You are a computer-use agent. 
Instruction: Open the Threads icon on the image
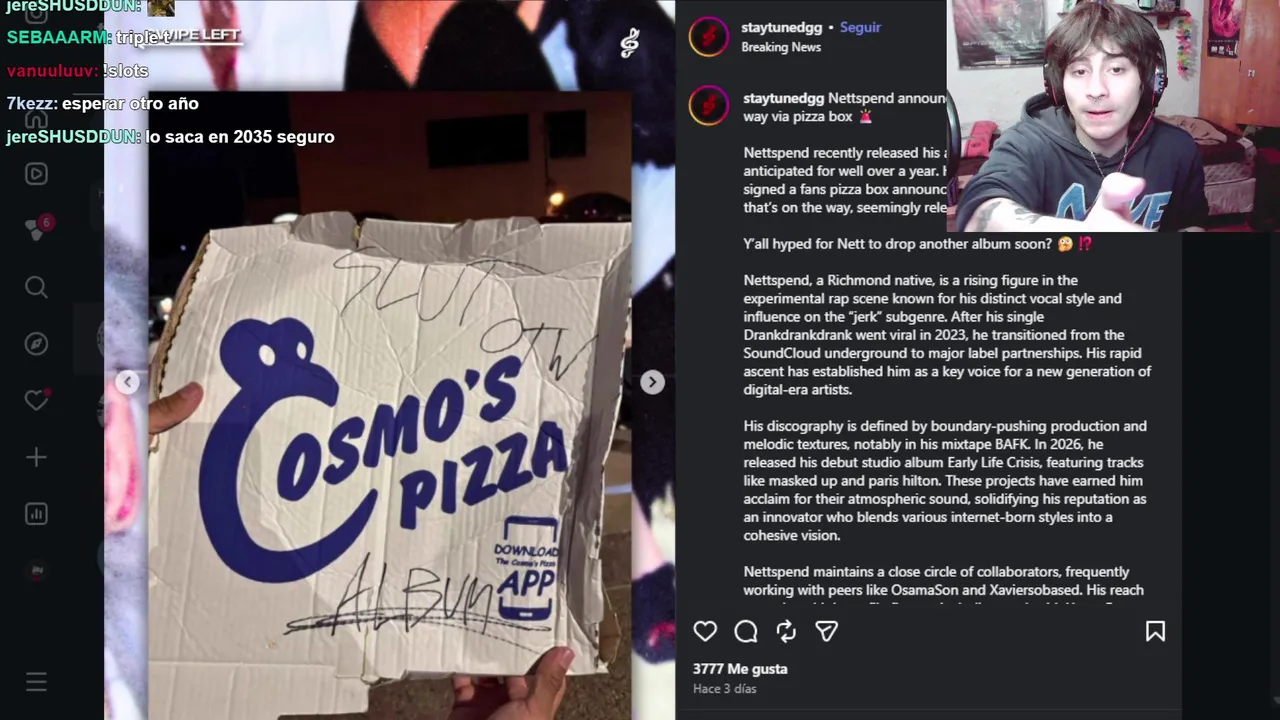(x=629, y=42)
